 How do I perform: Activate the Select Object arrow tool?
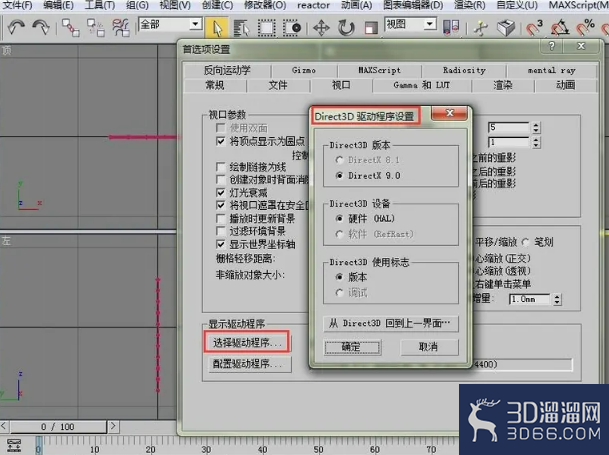pos(218,28)
